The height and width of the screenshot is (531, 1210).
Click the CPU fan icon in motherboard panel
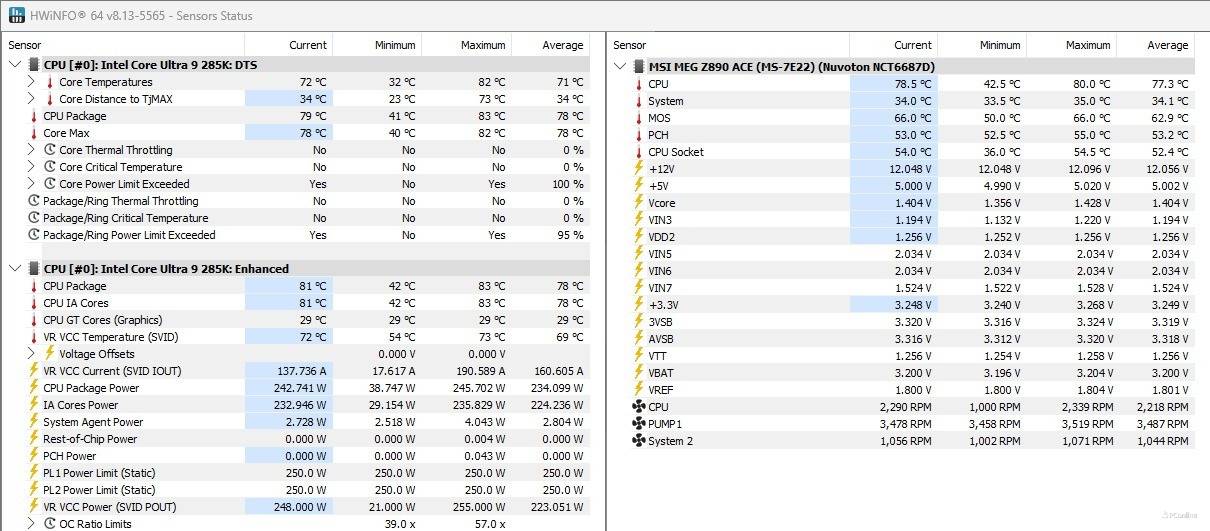click(638, 407)
